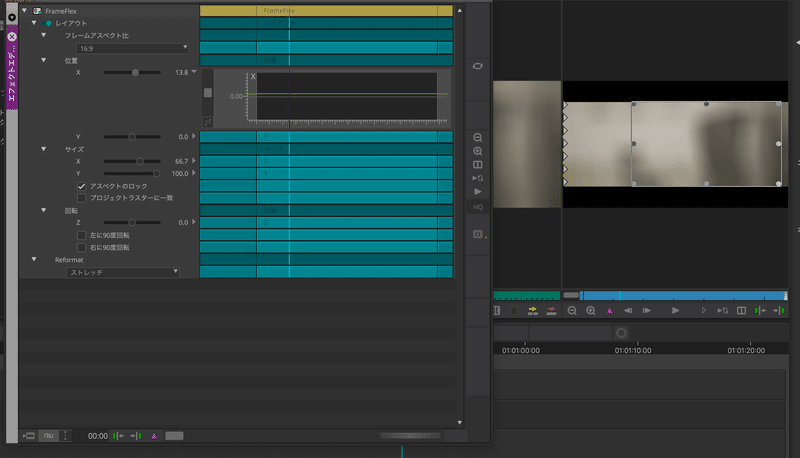
Task: Toggle the HQ render quality button
Action: point(478,207)
